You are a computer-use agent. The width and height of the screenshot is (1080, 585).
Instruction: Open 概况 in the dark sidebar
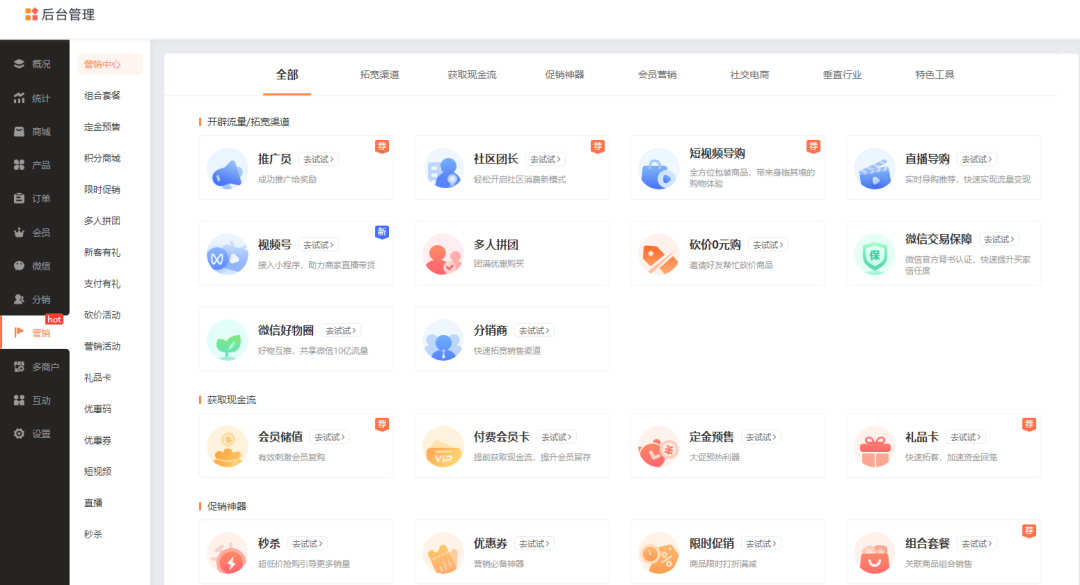pos(34,64)
